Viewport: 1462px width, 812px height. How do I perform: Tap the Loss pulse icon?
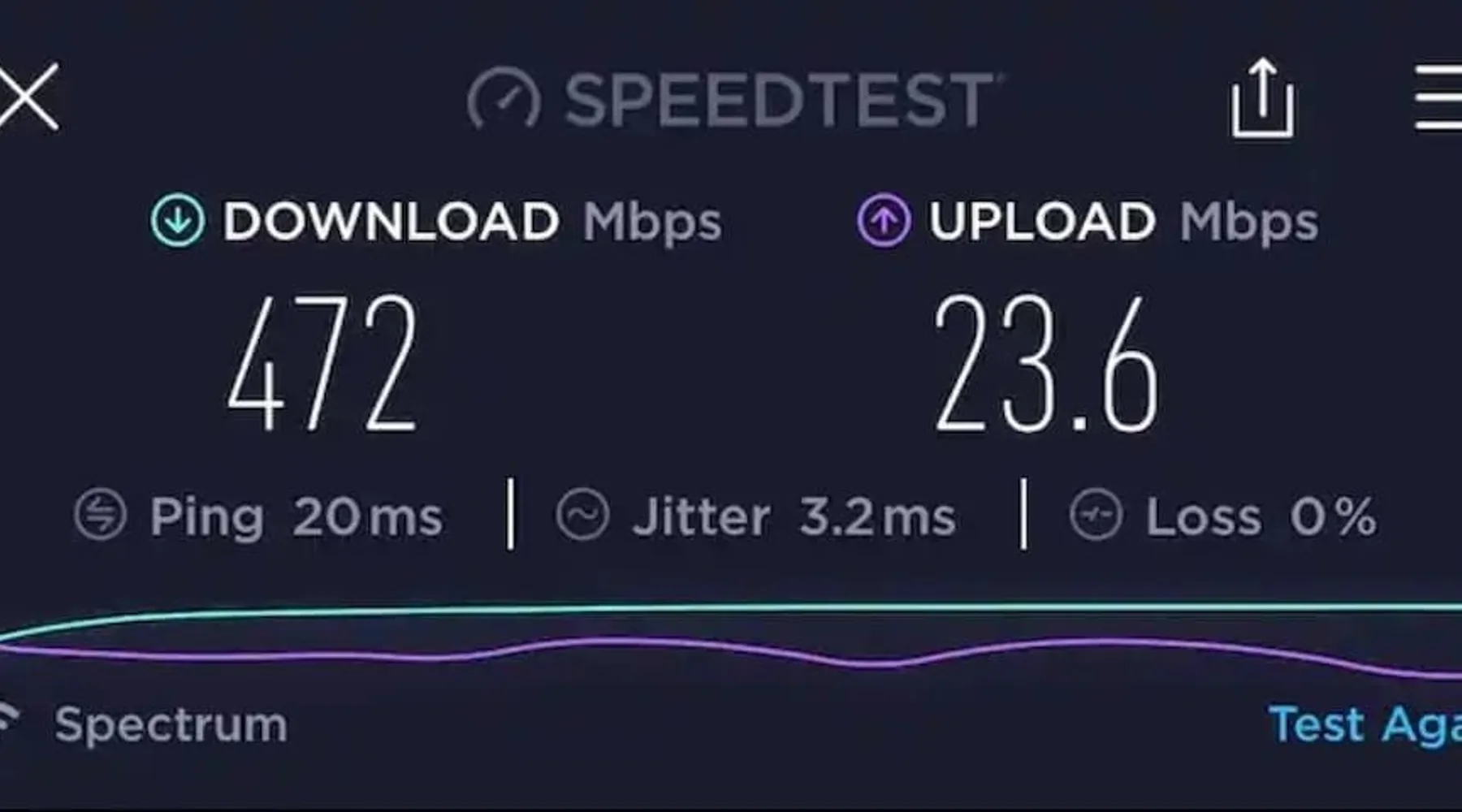1096,515
